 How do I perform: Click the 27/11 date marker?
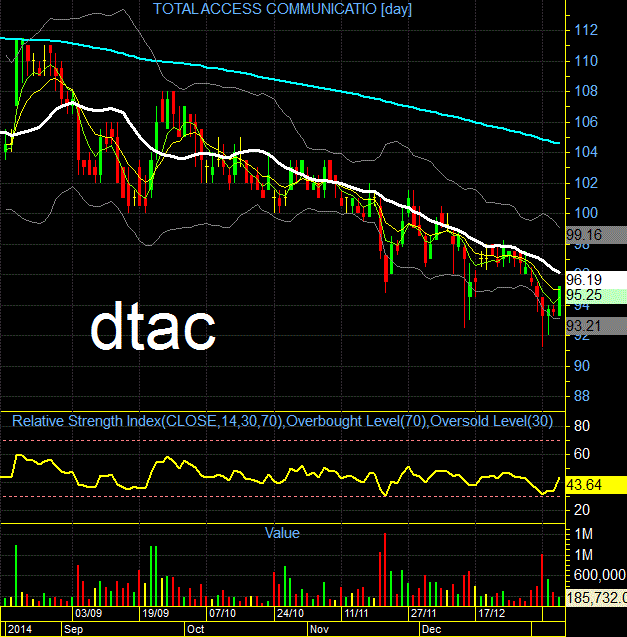423,613
